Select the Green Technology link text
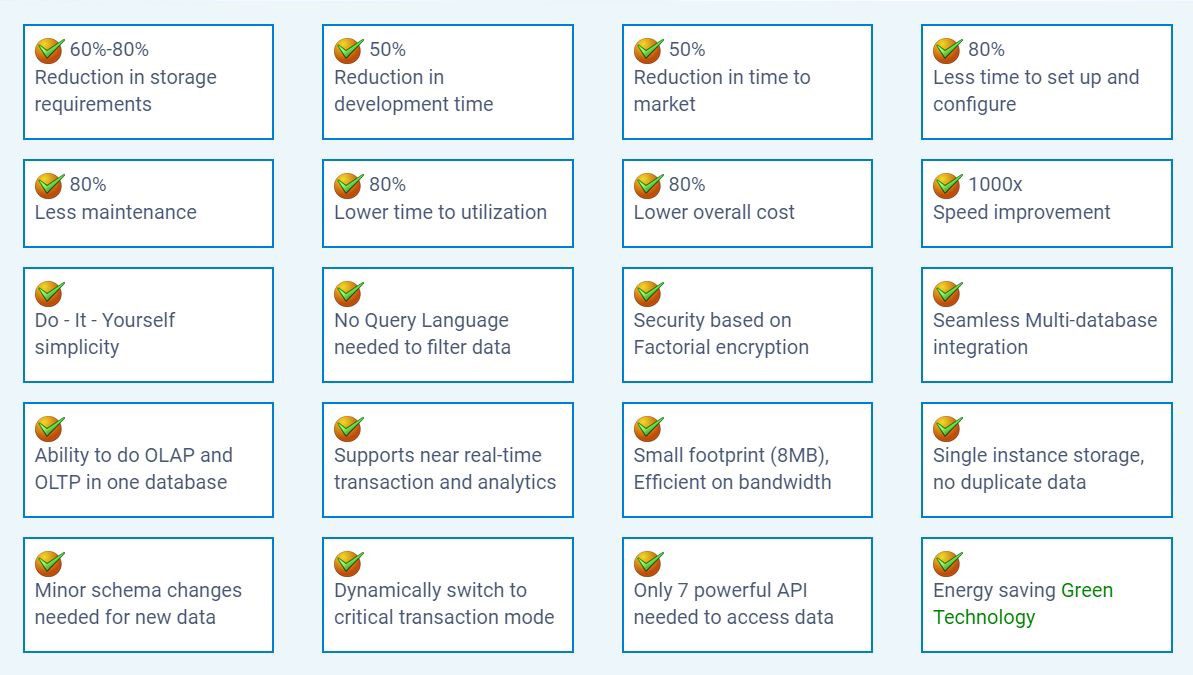Image resolution: width=1193 pixels, height=675 pixels. pos(1023,603)
